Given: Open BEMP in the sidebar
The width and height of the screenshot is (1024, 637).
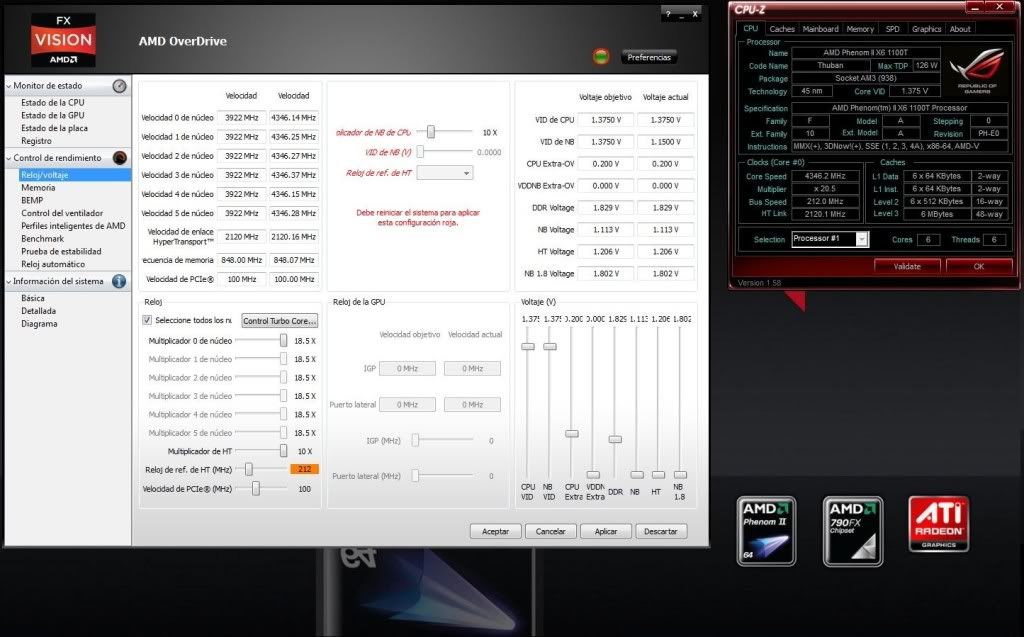Looking at the screenshot, I should click(32, 201).
